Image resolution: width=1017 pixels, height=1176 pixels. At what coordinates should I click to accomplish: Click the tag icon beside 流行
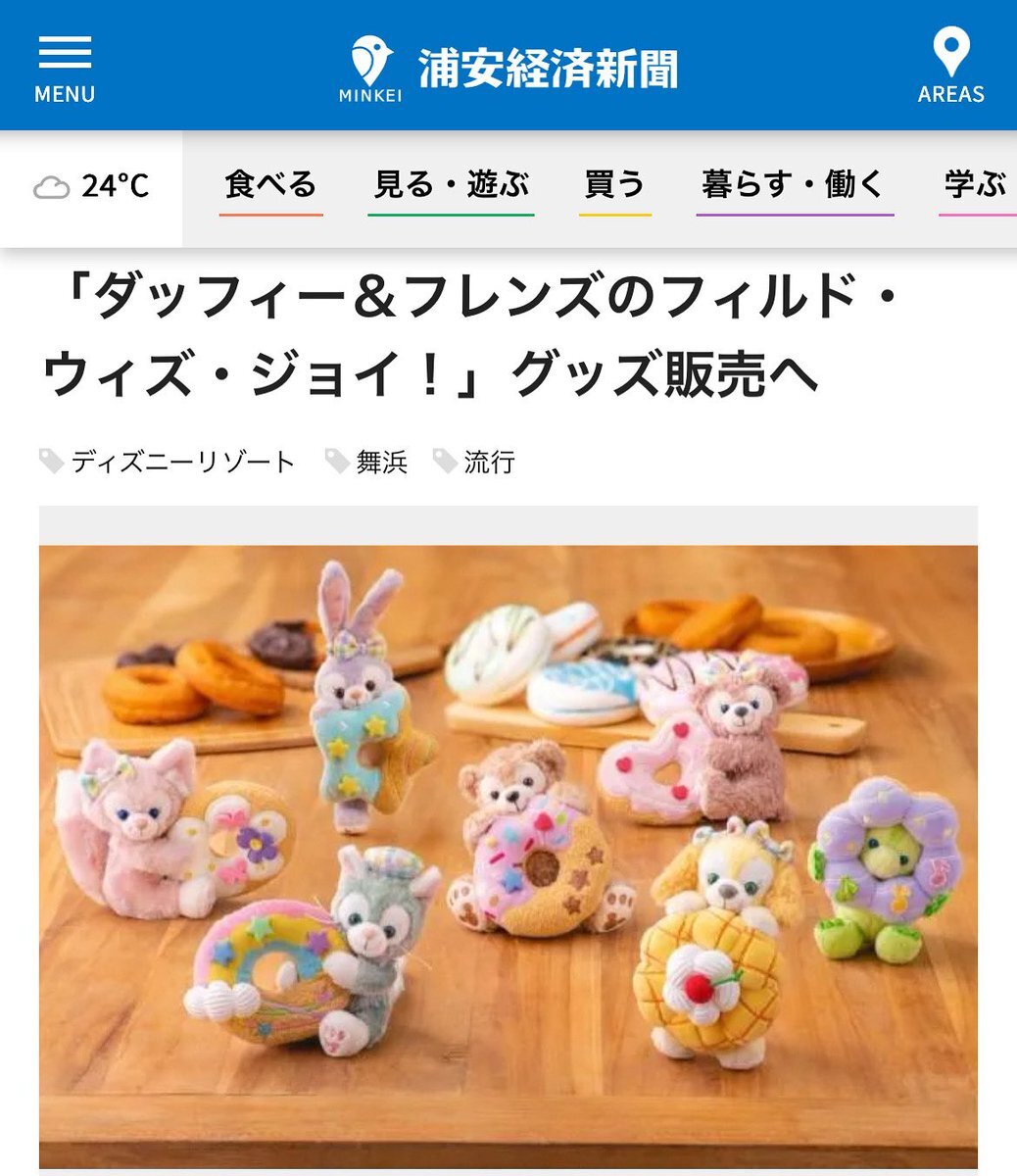pyautogui.click(x=445, y=461)
